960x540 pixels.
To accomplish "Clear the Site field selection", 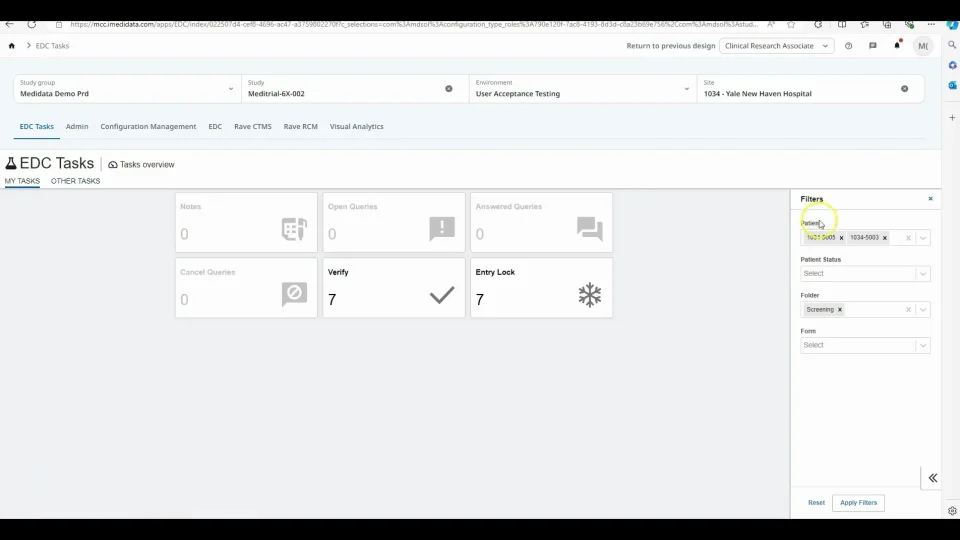I will pyautogui.click(x=904, y=89).
